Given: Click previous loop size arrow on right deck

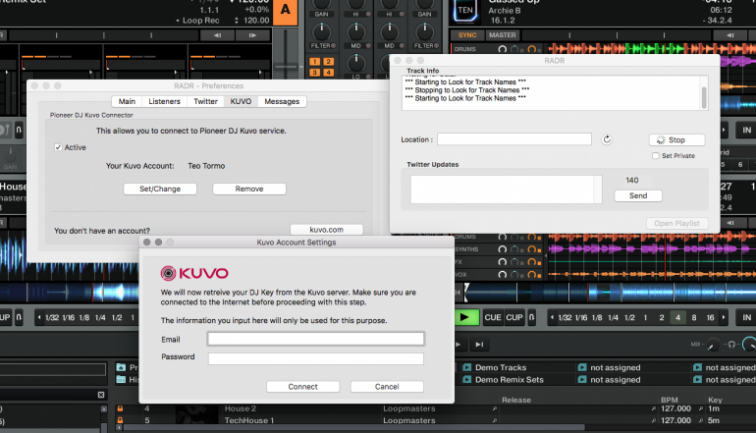Looking at the screenshot, I should point(552,317).
